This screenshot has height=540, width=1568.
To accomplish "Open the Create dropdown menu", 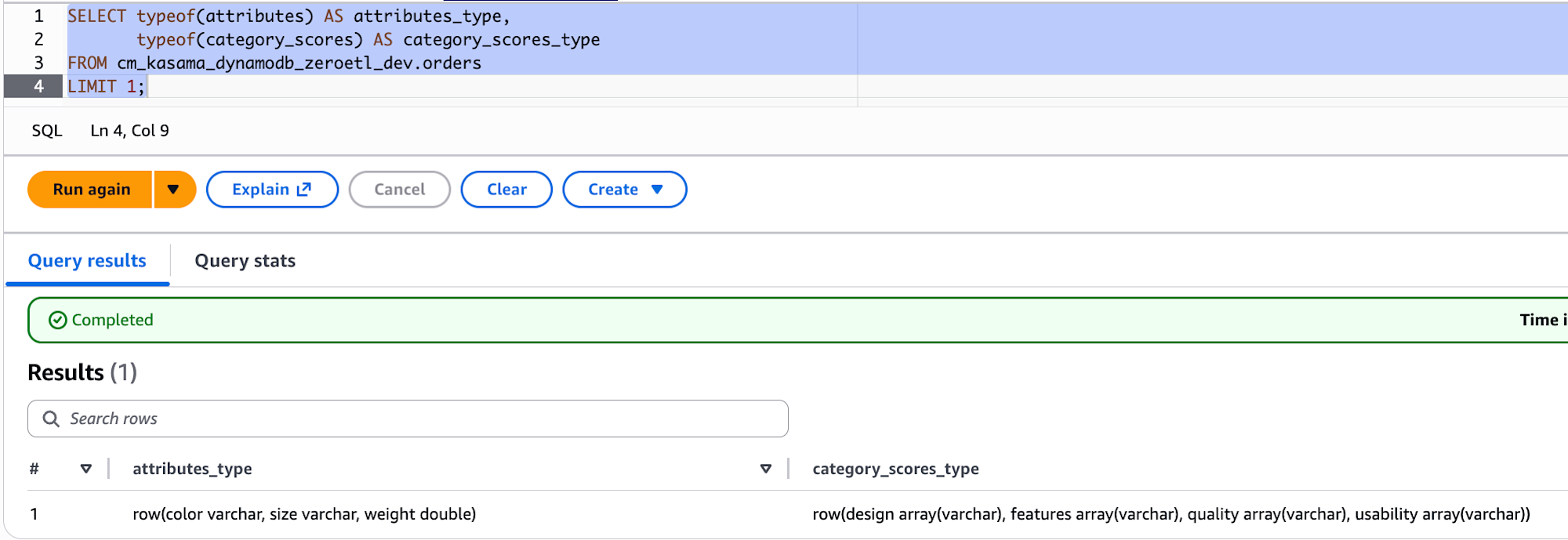I will pos(625,190).
